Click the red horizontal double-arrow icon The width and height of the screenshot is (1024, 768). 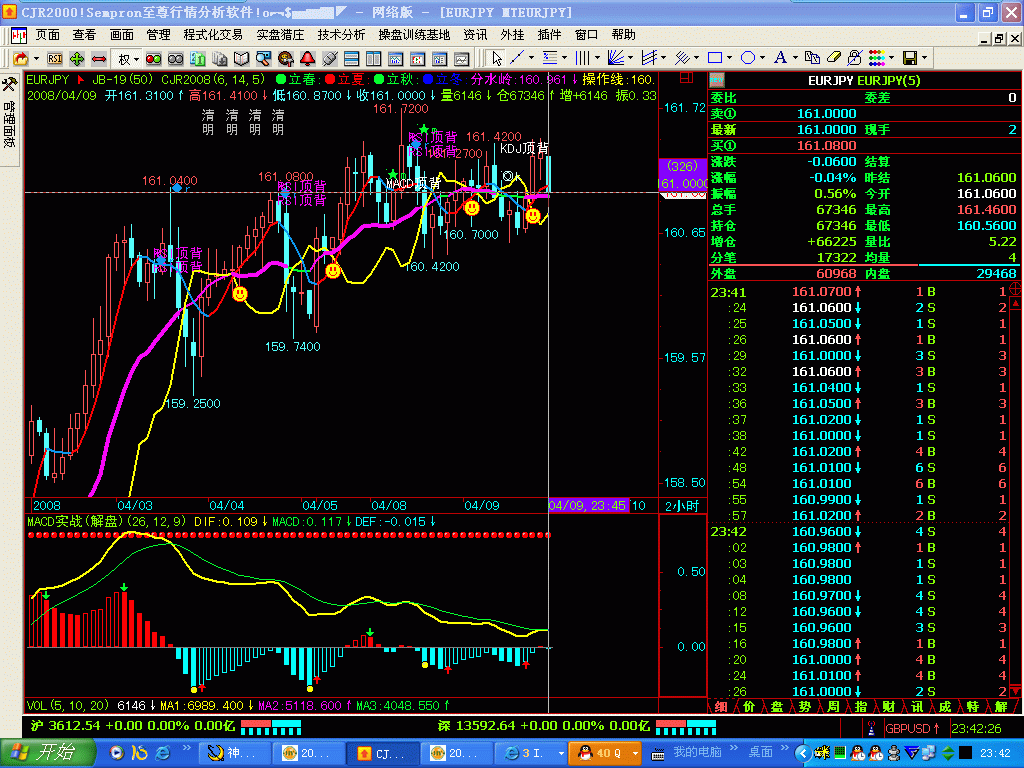tap(99, 59)
